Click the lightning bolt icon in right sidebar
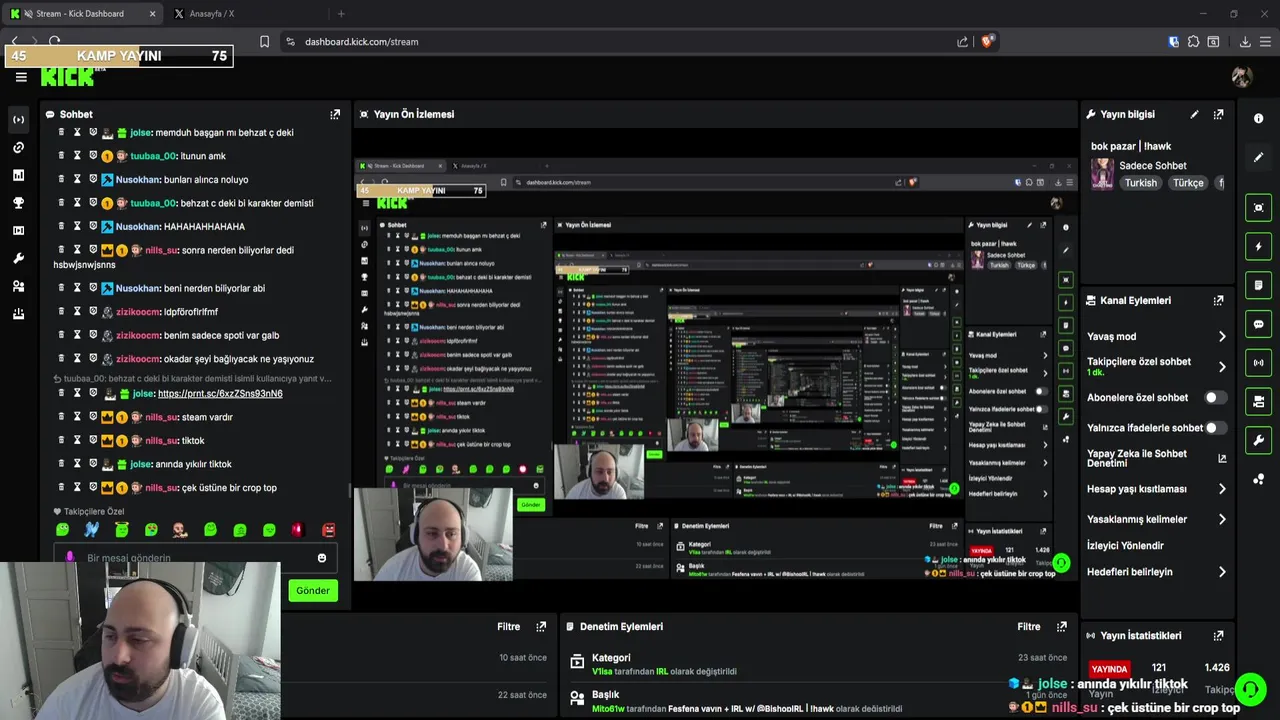This screenshot has height=720, width=1280. click(1259, 246)
